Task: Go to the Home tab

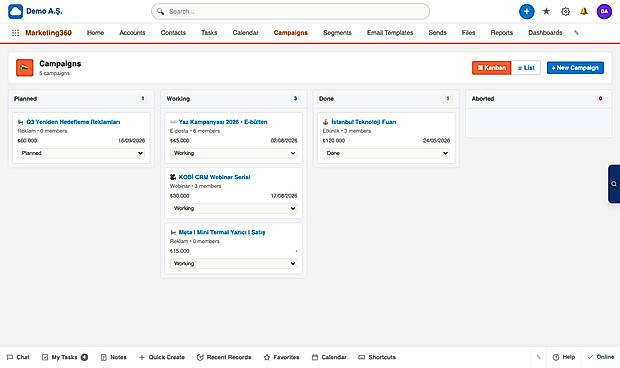Action: pyautogui.click(x=95, y=33)
